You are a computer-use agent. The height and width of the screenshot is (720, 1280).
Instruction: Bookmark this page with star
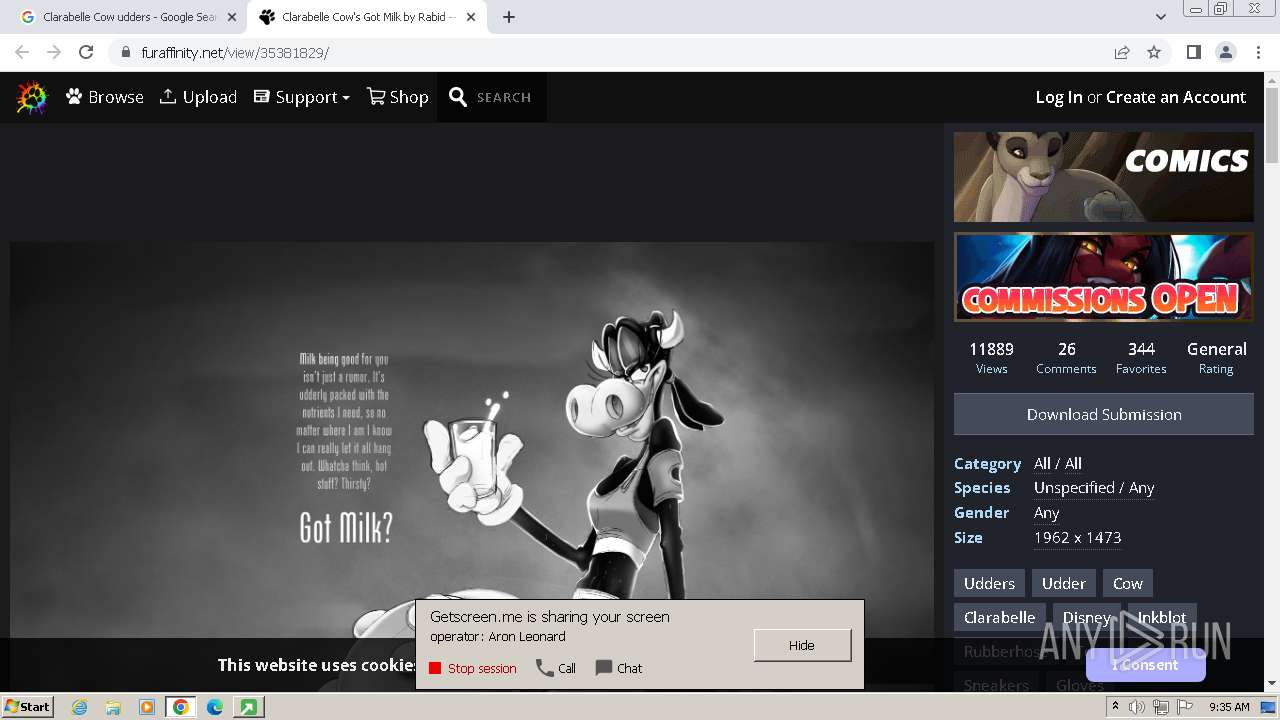click(x=1154, y=52)
